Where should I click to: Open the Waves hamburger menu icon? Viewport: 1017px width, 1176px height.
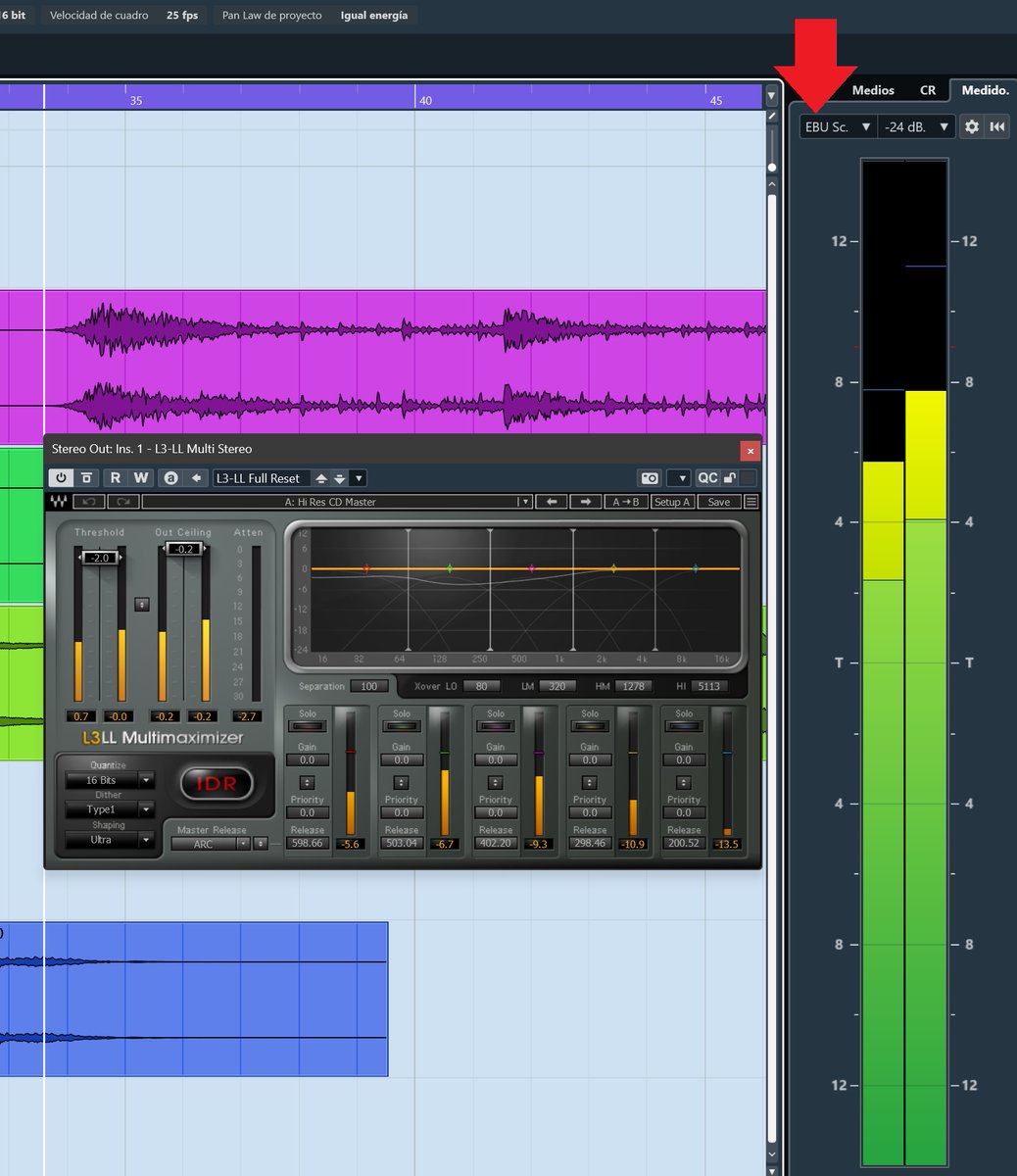751,502
